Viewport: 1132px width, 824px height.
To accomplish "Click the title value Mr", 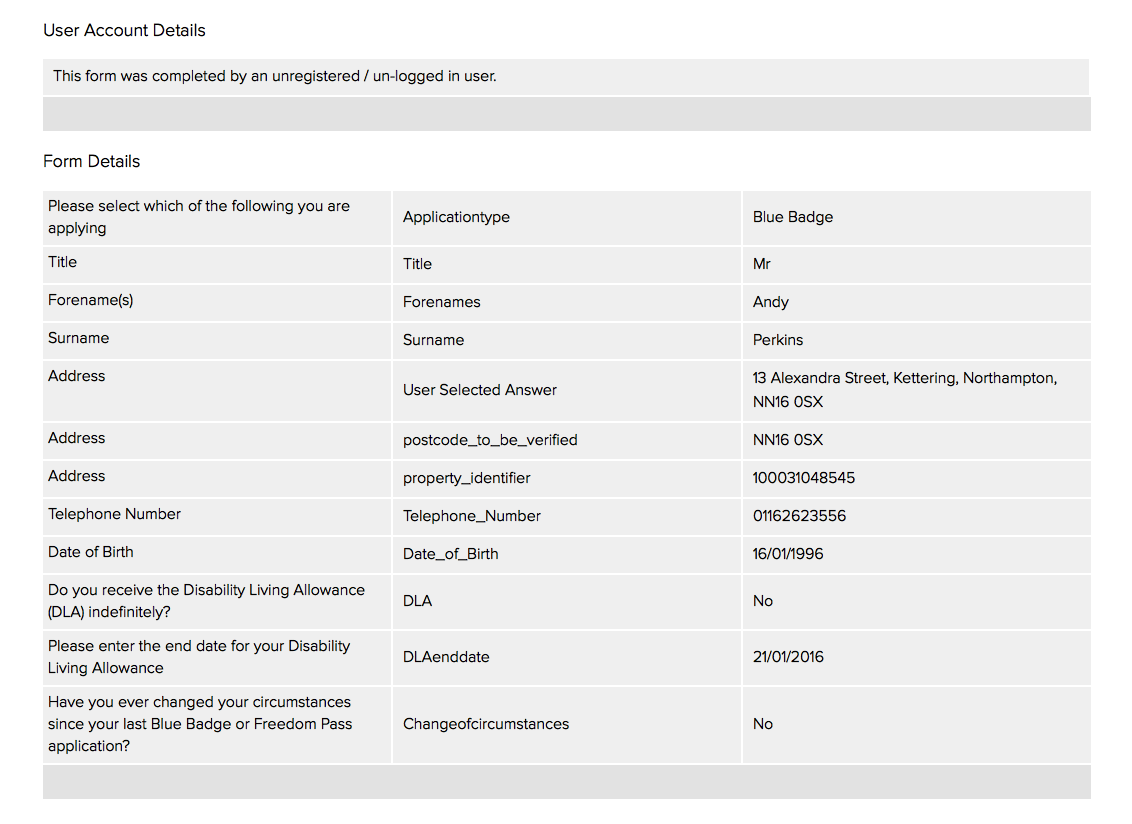I will pos(762,264).
